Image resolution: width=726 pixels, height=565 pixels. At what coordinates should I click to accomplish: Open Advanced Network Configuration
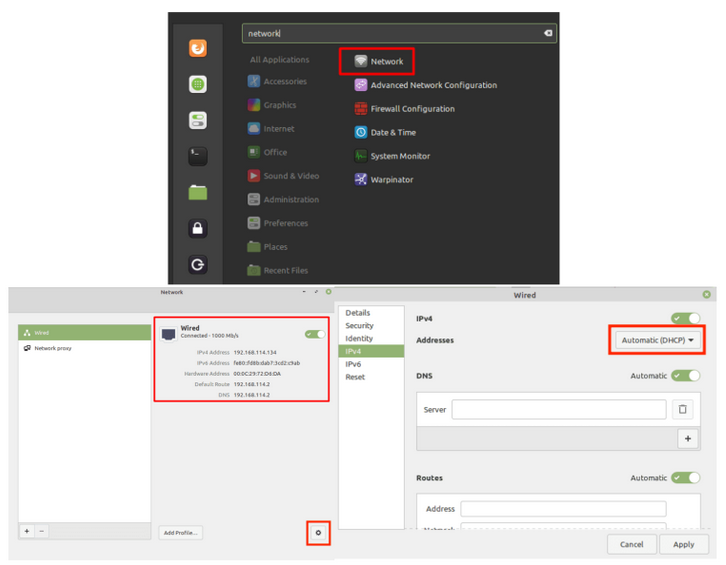click(x=426, y=85)
